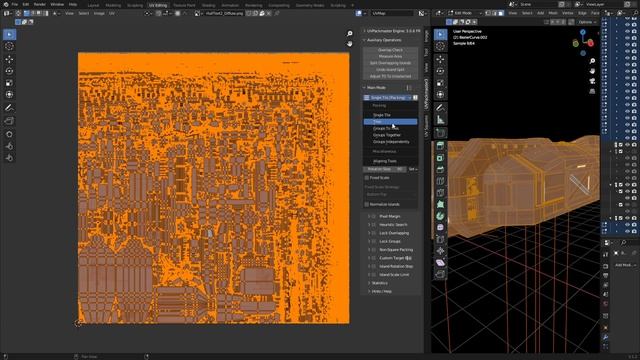This screenshot has height=360, width=640.
Task: Adjust the Rotation Step value field
Action: [384, 169]
